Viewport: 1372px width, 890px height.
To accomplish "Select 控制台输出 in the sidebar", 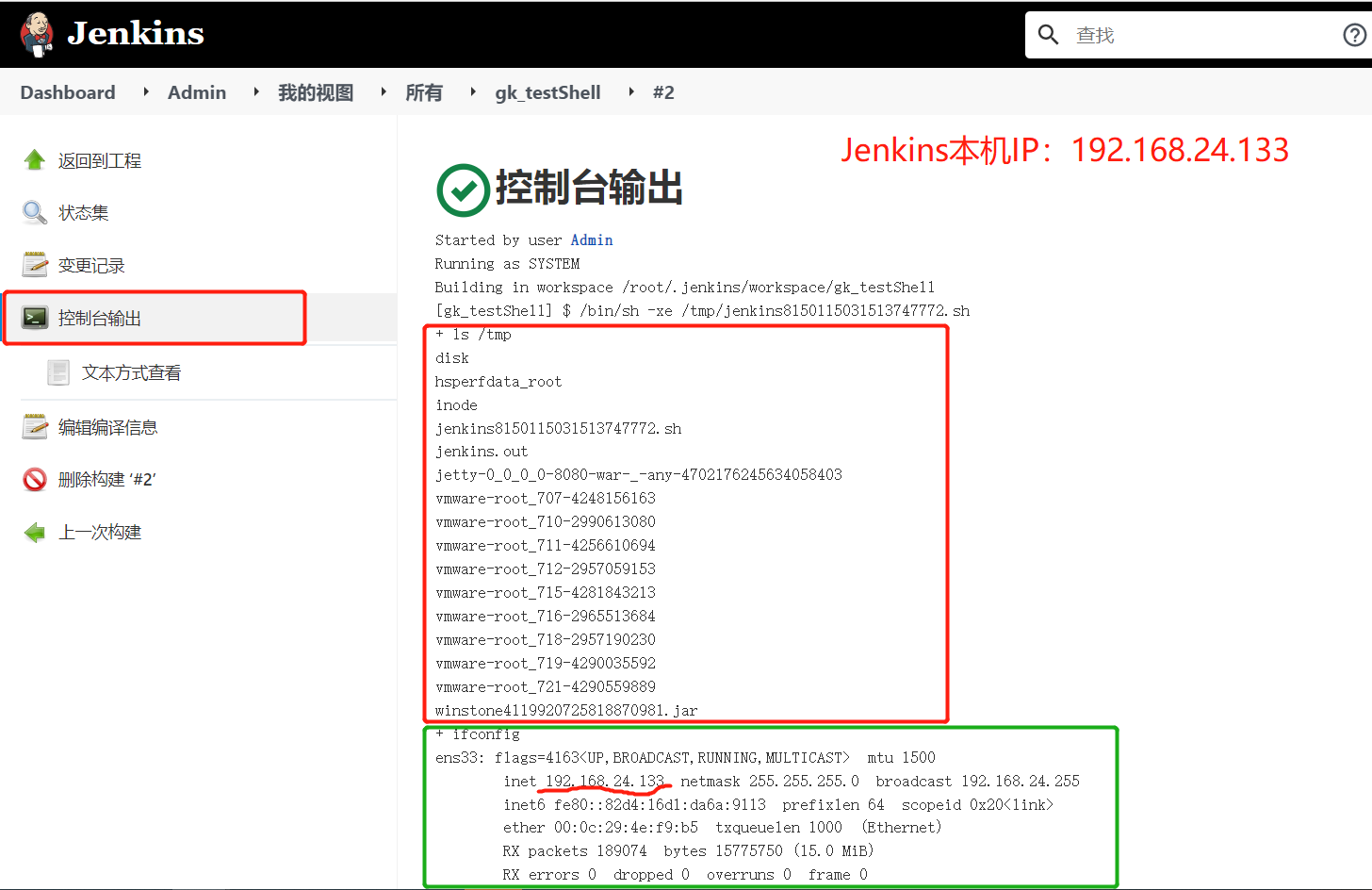I will [100, 319].
